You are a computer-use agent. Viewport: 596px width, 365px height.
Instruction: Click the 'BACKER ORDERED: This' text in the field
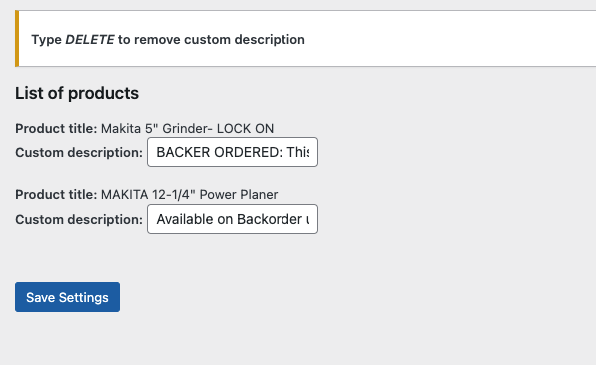pos(233,152)
